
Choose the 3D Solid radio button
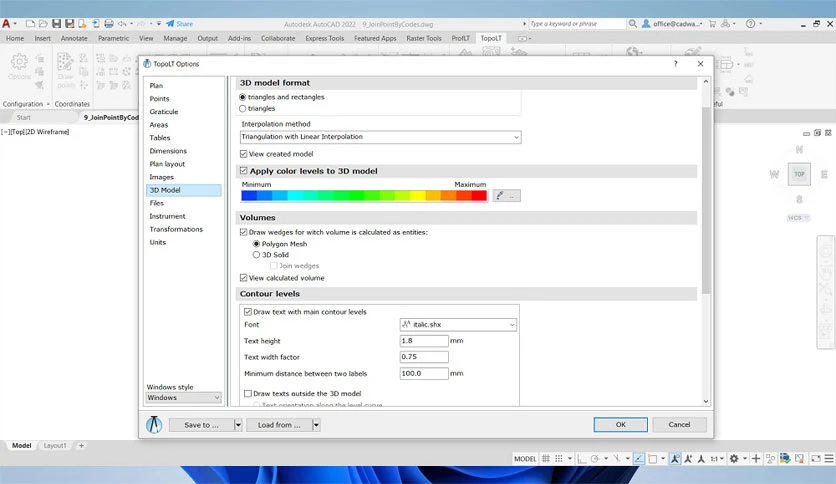pos(256,255)
